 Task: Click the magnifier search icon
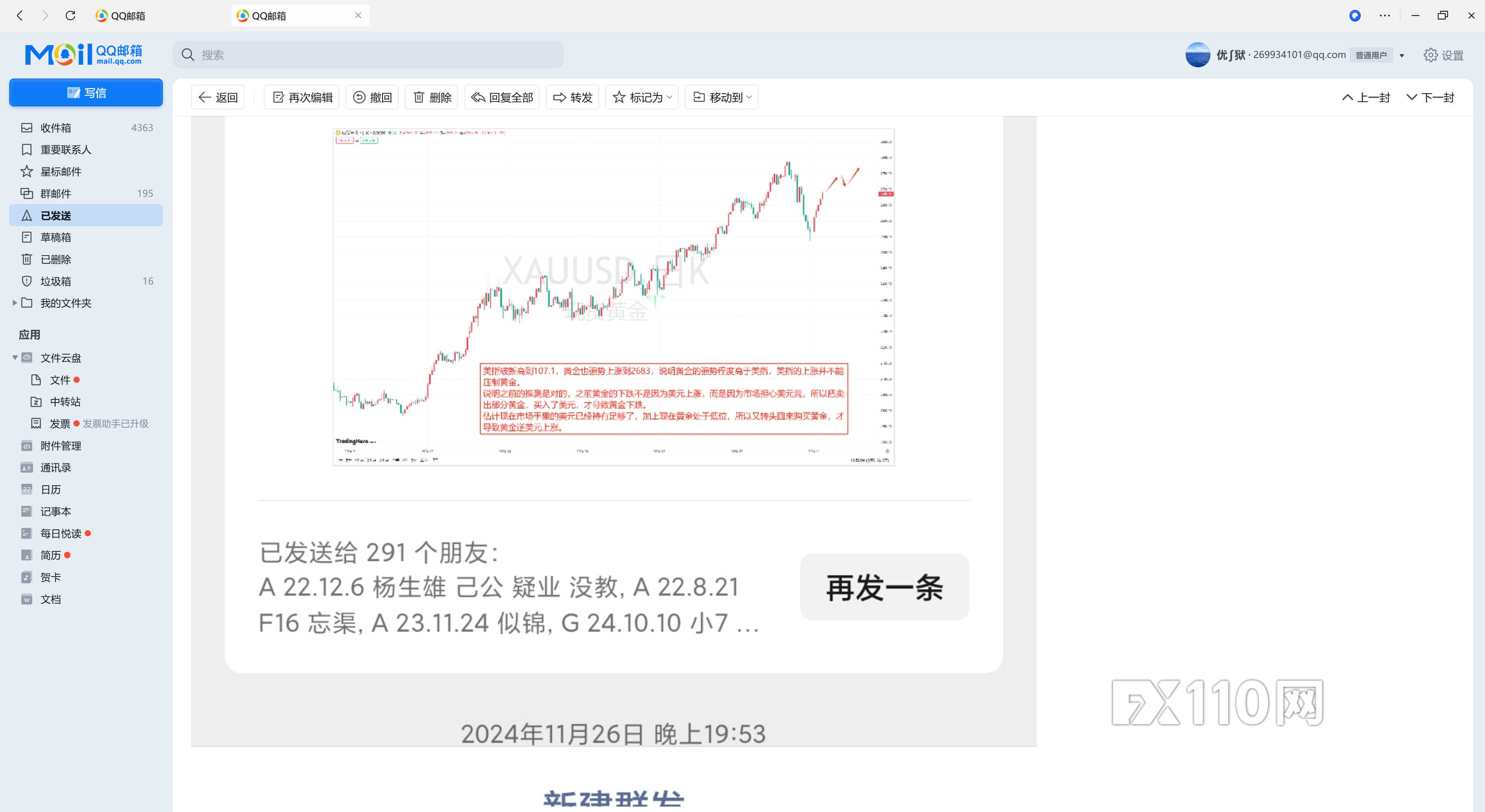click(x=188, y=55)
